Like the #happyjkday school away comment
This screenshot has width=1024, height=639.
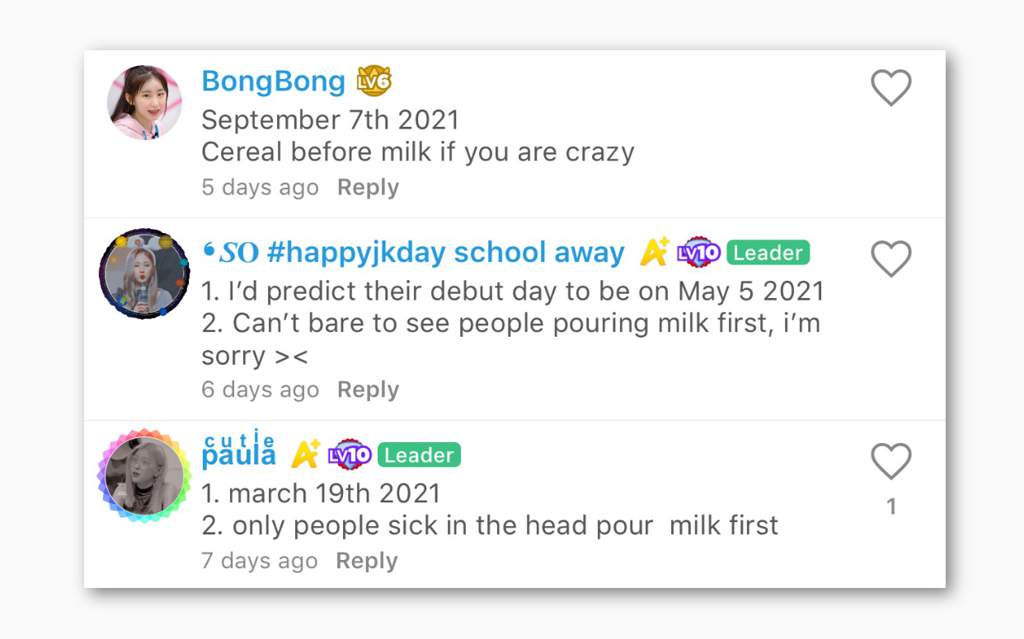click(x=891, y=258)
